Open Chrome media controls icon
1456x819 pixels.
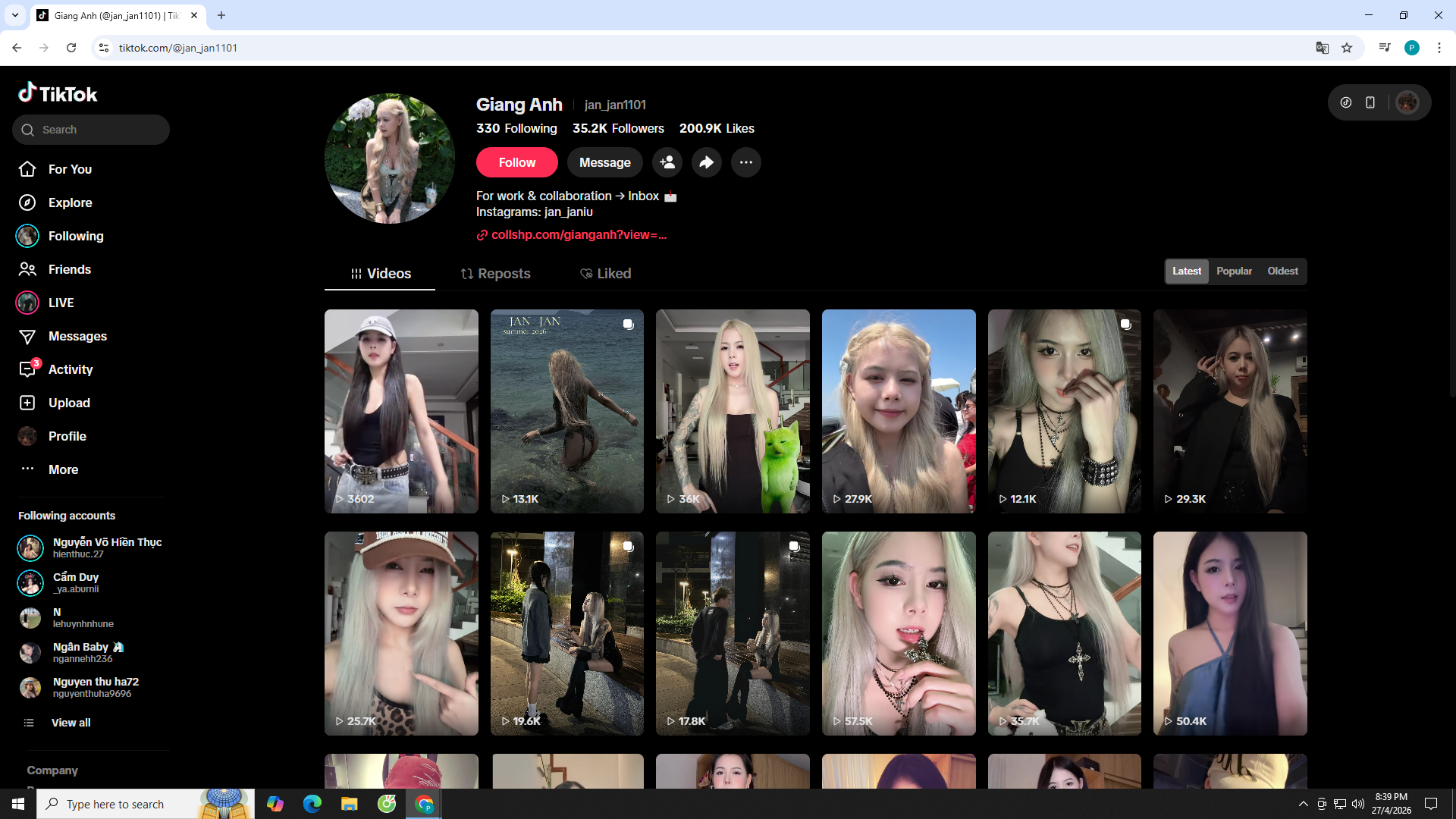coord(1385,48)
